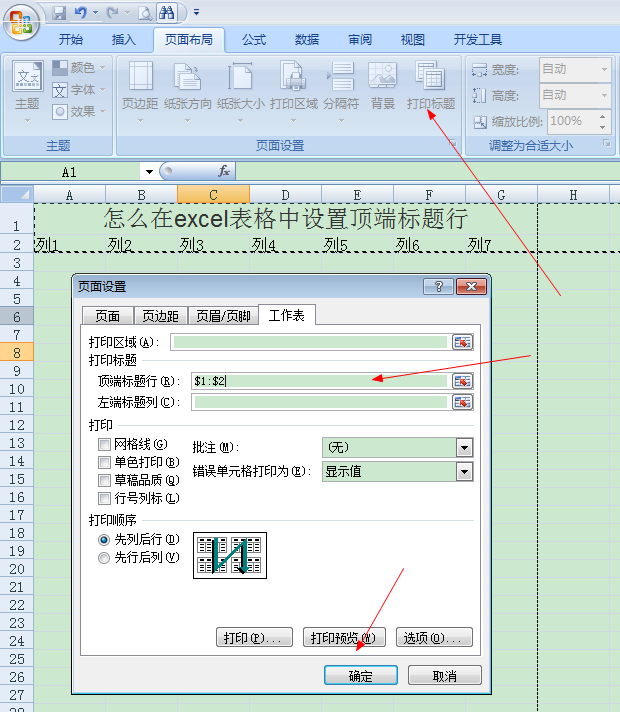Open customize quick access toolbar dropdown
This screenshot has width=620, height=712.
pos(196,13)
